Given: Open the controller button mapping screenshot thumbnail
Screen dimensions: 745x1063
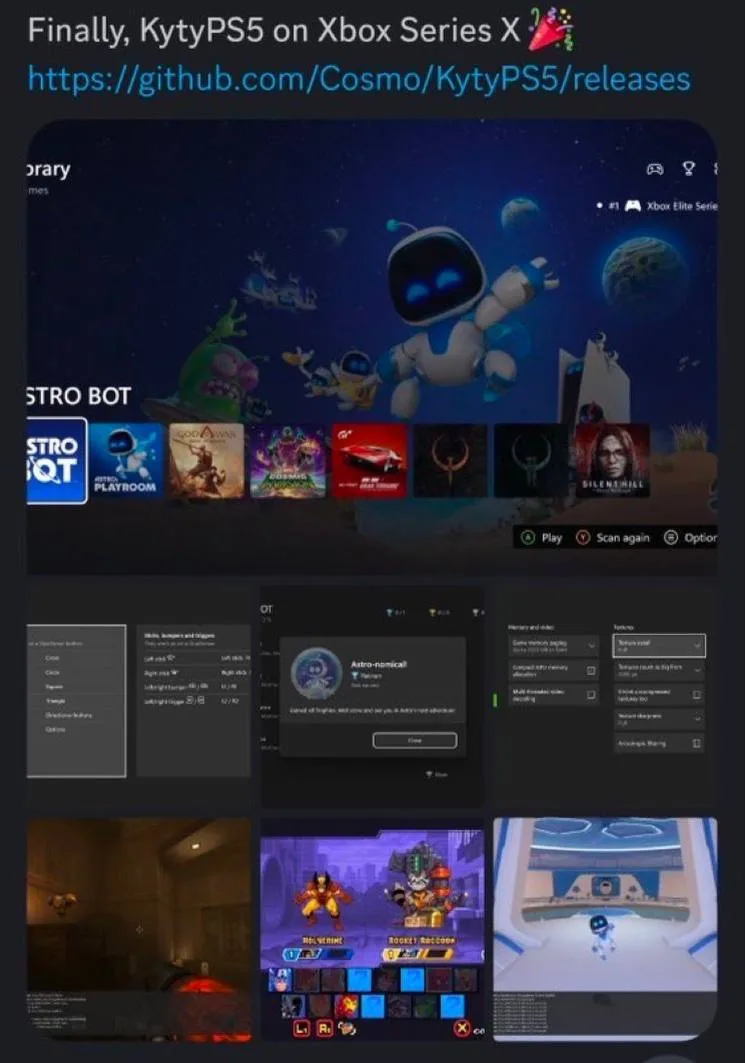Looking at the screenshot, I should [139, 697].
